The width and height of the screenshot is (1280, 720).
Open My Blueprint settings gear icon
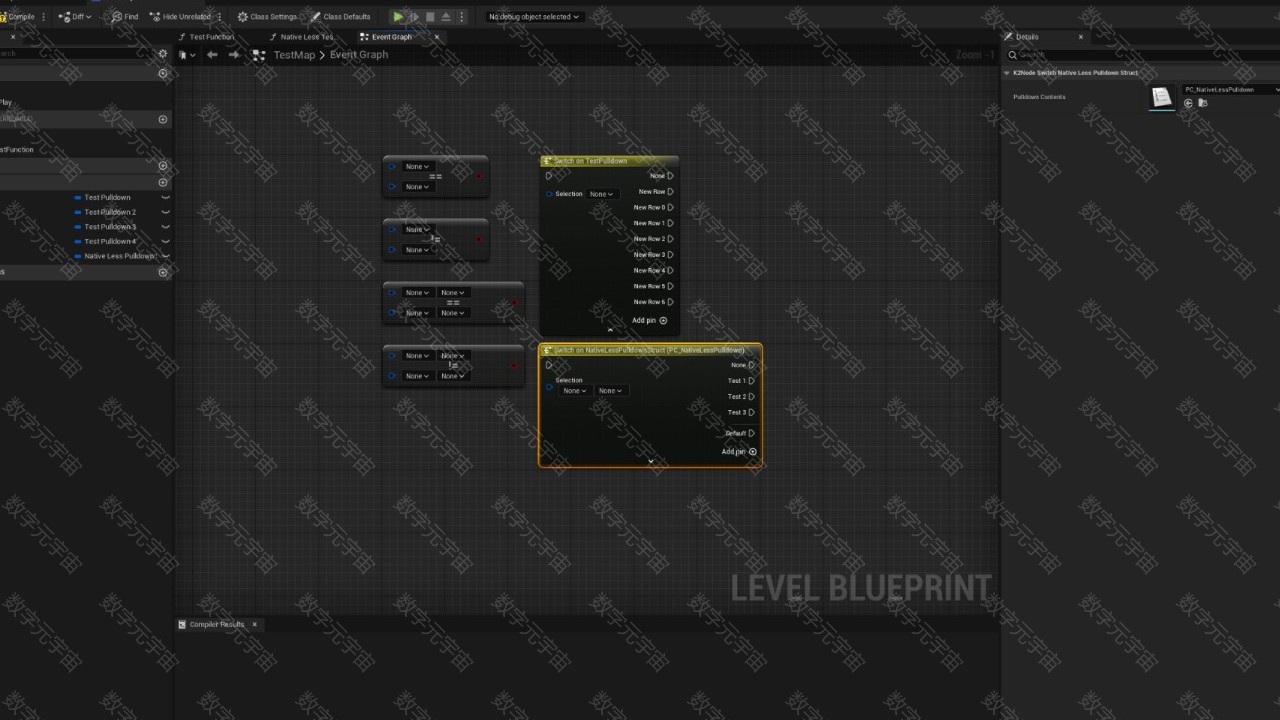coord(163,54)
